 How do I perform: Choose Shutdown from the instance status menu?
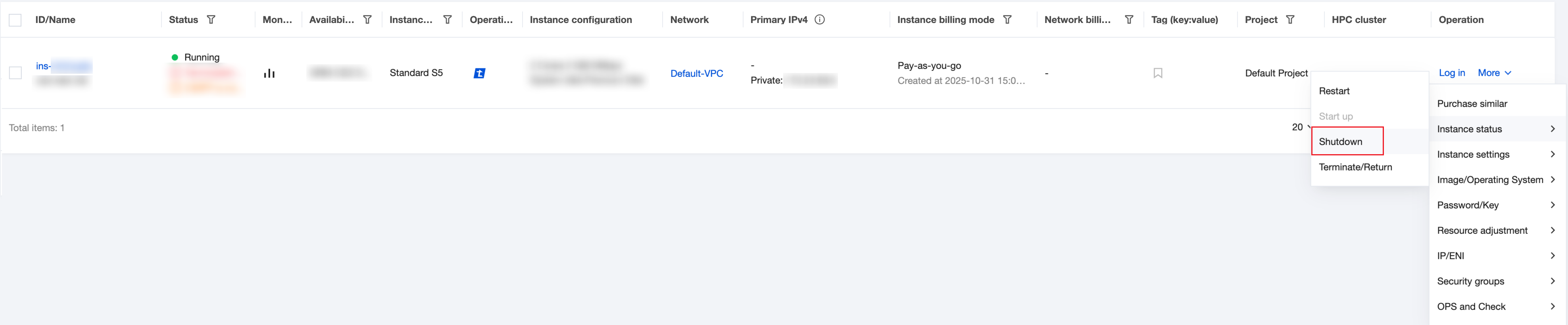pyautogui.click(x=1340, y=142)
